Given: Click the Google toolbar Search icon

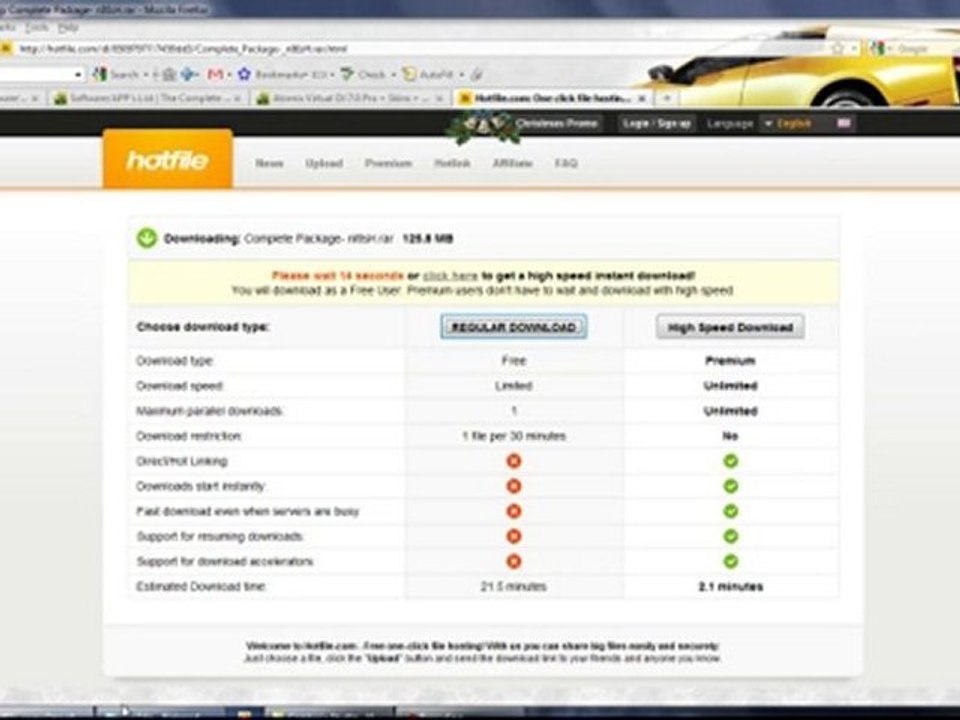Looking at the screenshot, I should [x=100, y=74].
